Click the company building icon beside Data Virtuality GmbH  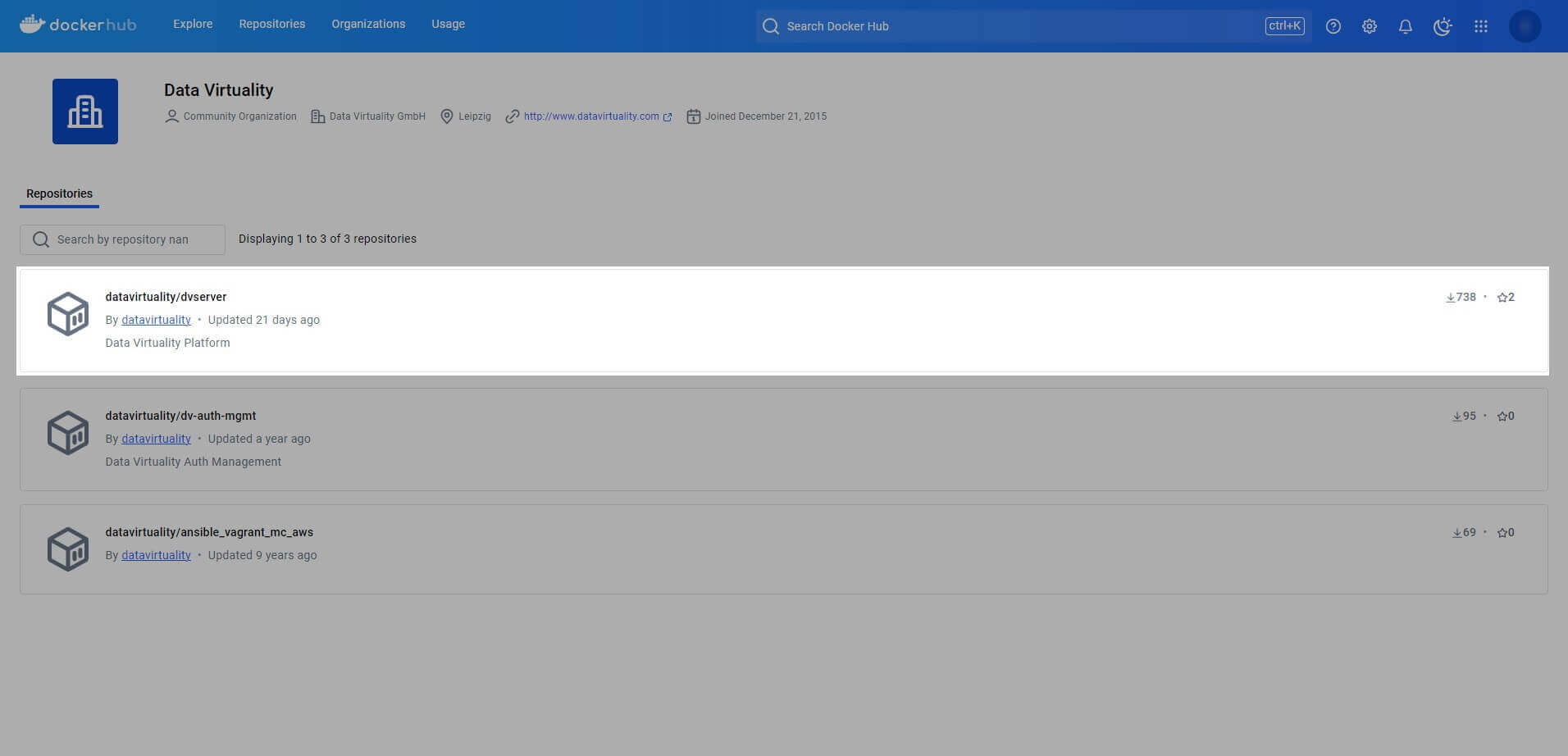318,116
